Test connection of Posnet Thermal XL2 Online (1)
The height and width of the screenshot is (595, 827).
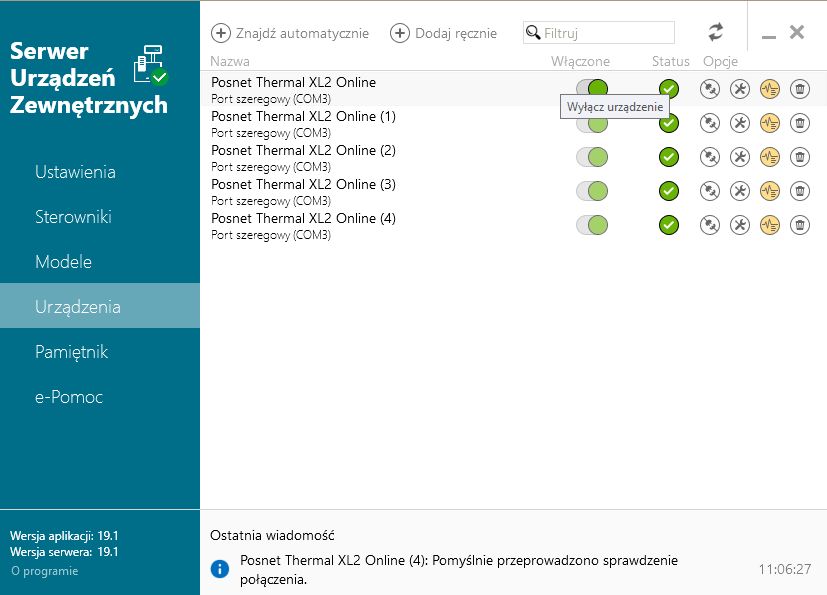709,123
